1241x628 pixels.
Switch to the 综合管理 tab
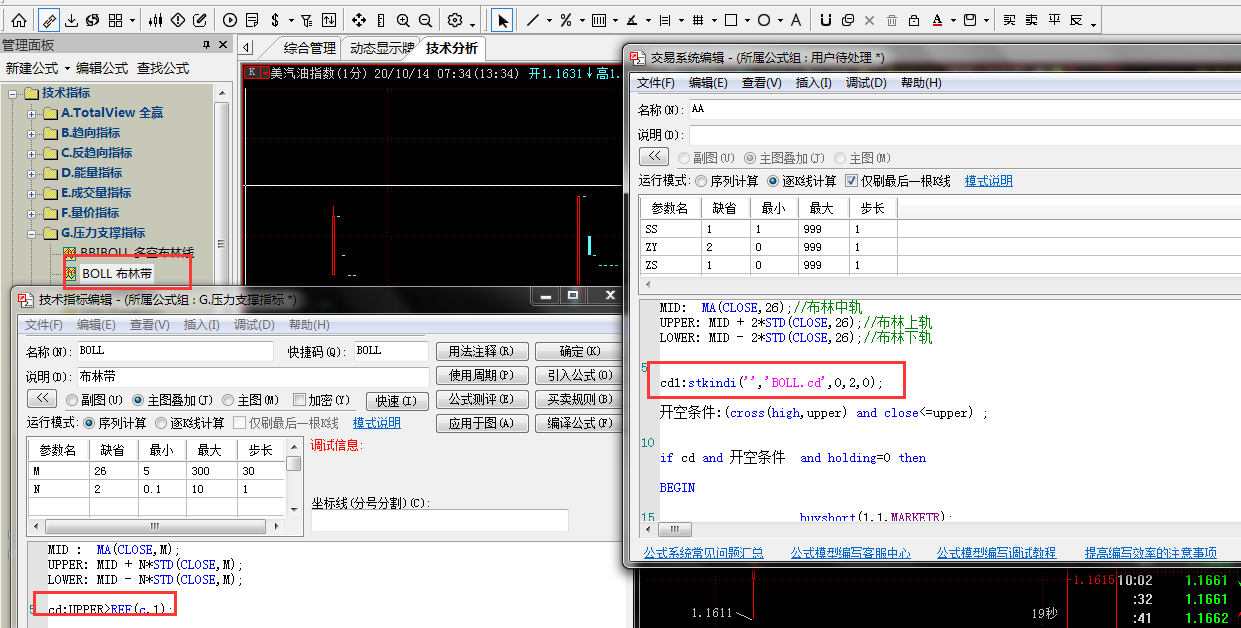coord(309,48)
